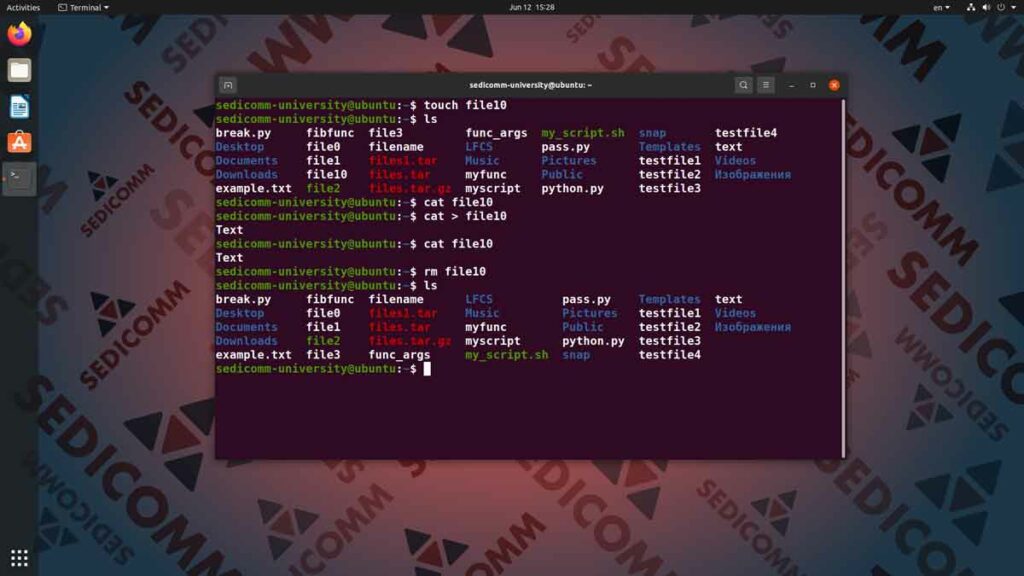Click 'file2' in second ls output
This screenshot has height=576, width=1024.
[x=323, y=341]
